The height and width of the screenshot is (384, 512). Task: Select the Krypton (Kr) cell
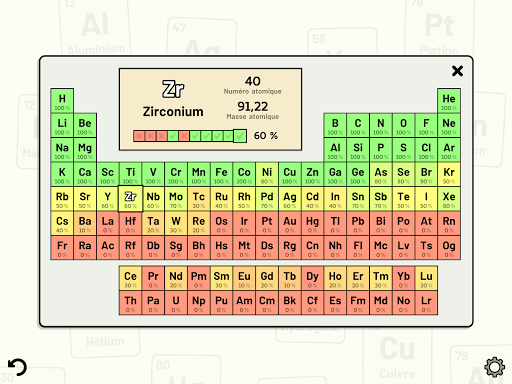[449, 174]
